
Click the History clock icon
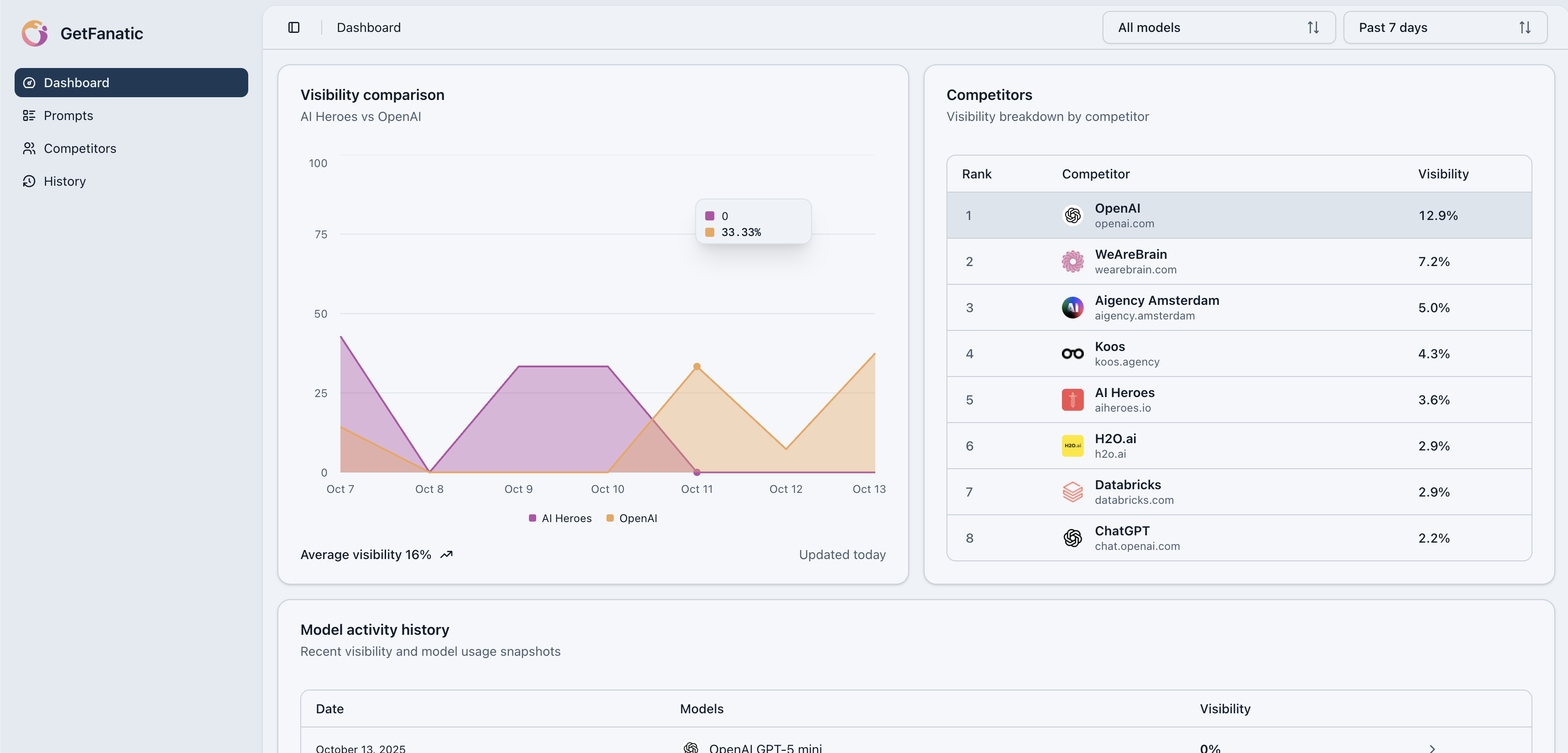(29, 181)
